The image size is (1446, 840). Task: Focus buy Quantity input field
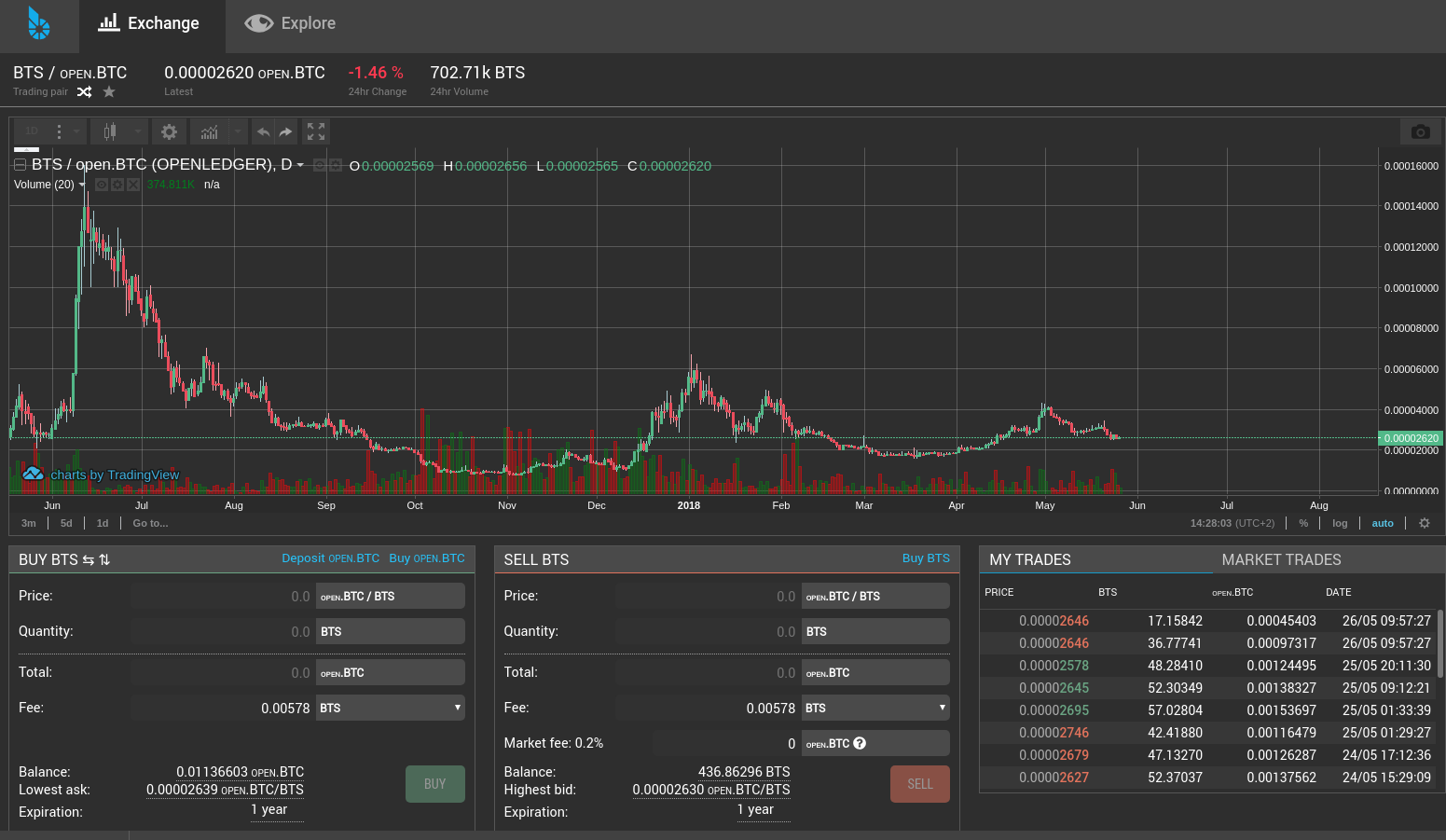pos(223,631)
